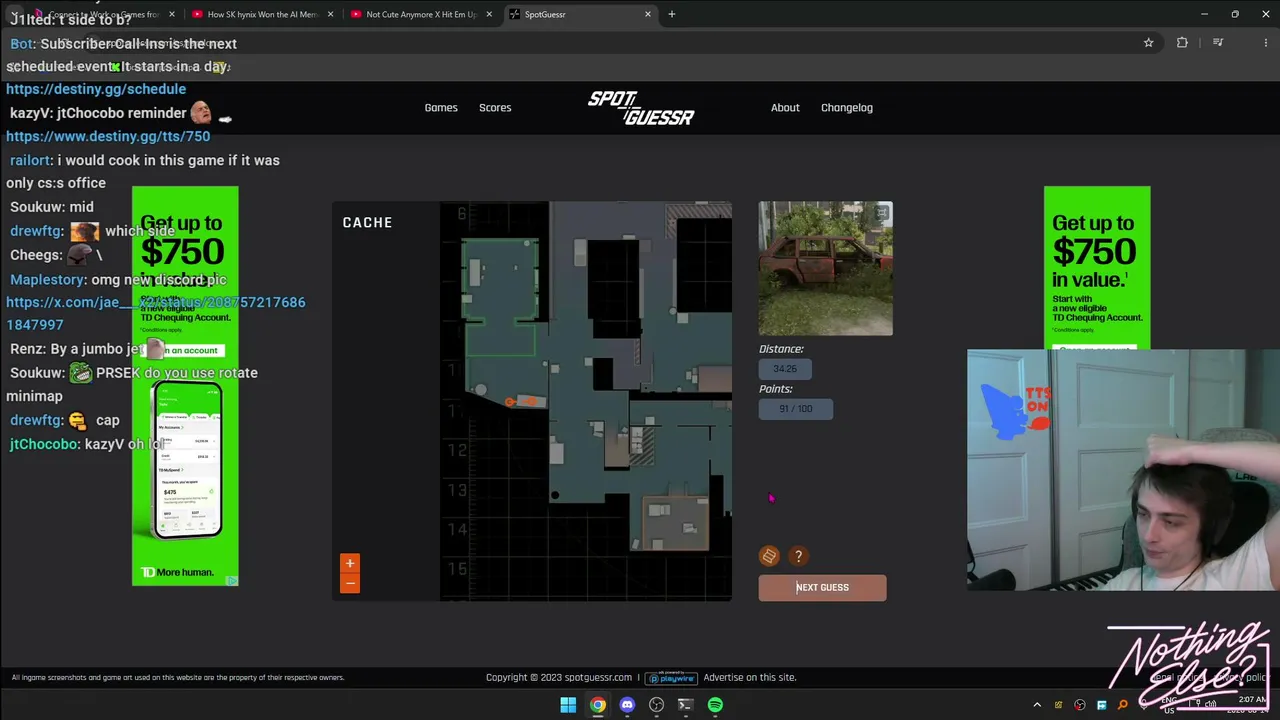Screen dimensions: 1280x720
Task: Close the 'How SK hynix Won' tab
Action: pos(330,14)
